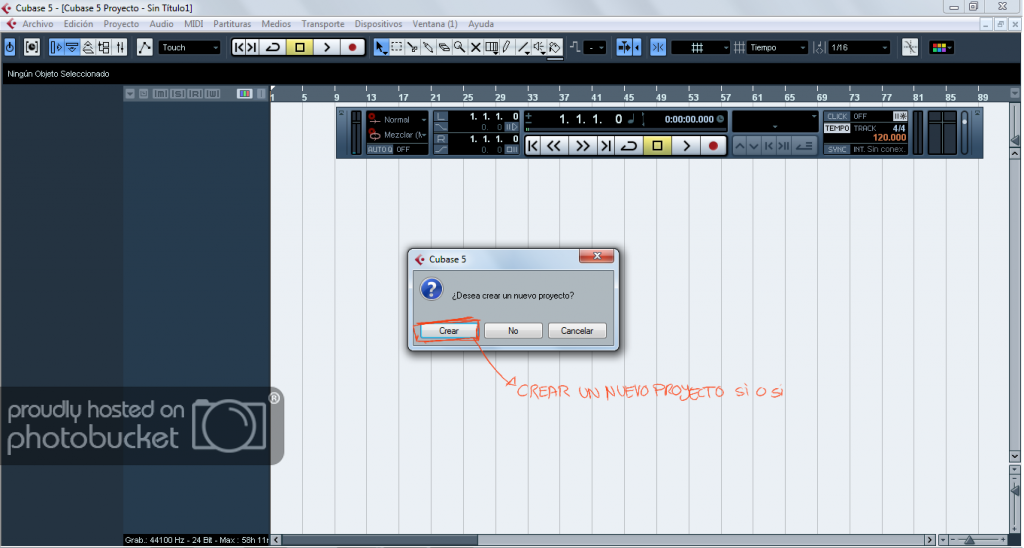The width and height of the screenshot is (1024, 548).
Task: Open the 1/16 quantize dropdown
Action: pyautogui.click(x=859, y=48)
